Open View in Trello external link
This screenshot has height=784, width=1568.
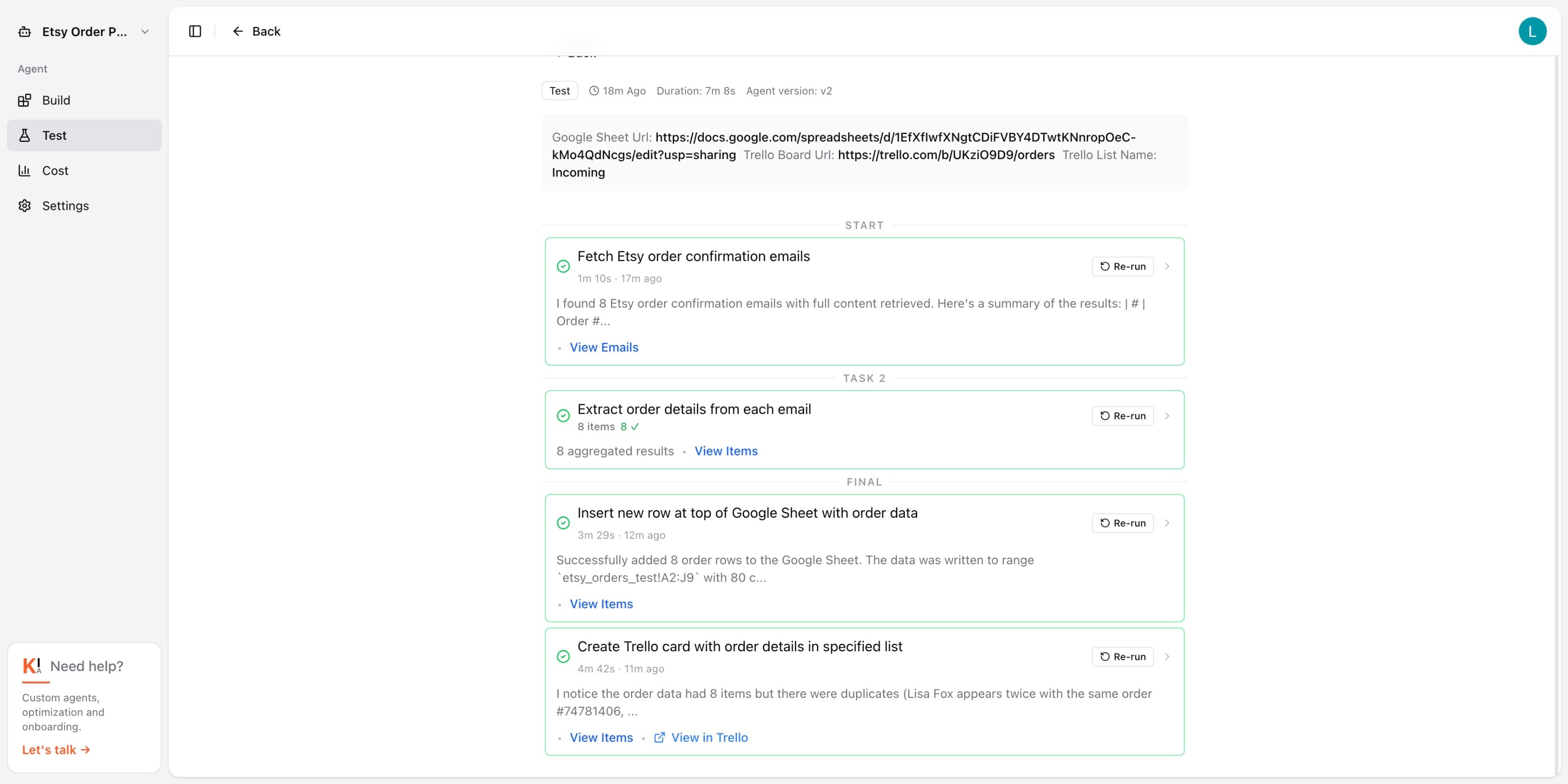pyautogui.click(x=709, y=737)
